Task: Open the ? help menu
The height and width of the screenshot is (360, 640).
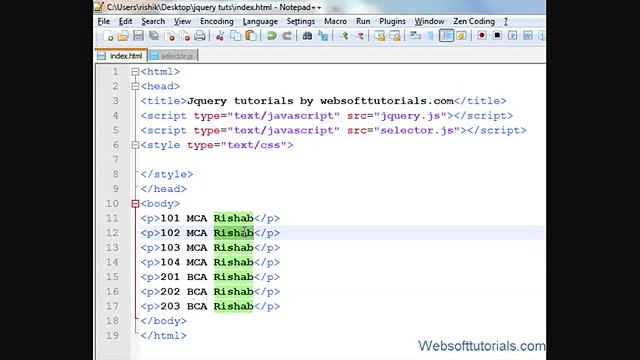Action: (x=506, y=21)
